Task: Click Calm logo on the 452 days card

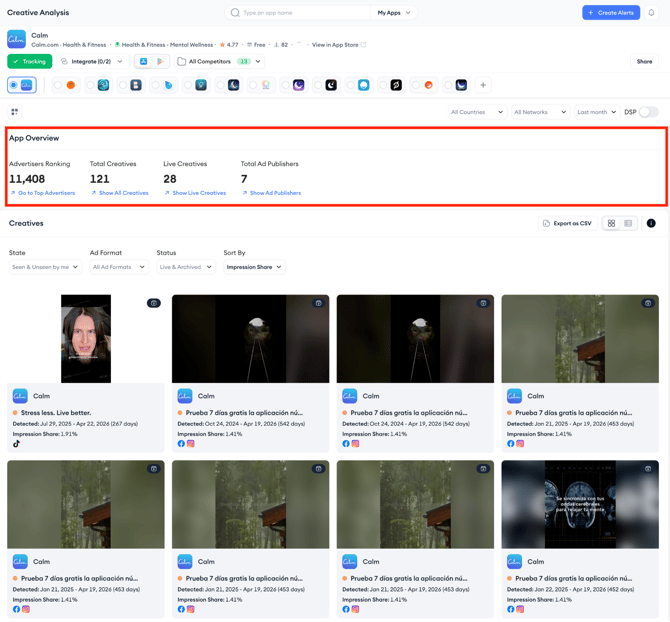Action: pos(514,561)
